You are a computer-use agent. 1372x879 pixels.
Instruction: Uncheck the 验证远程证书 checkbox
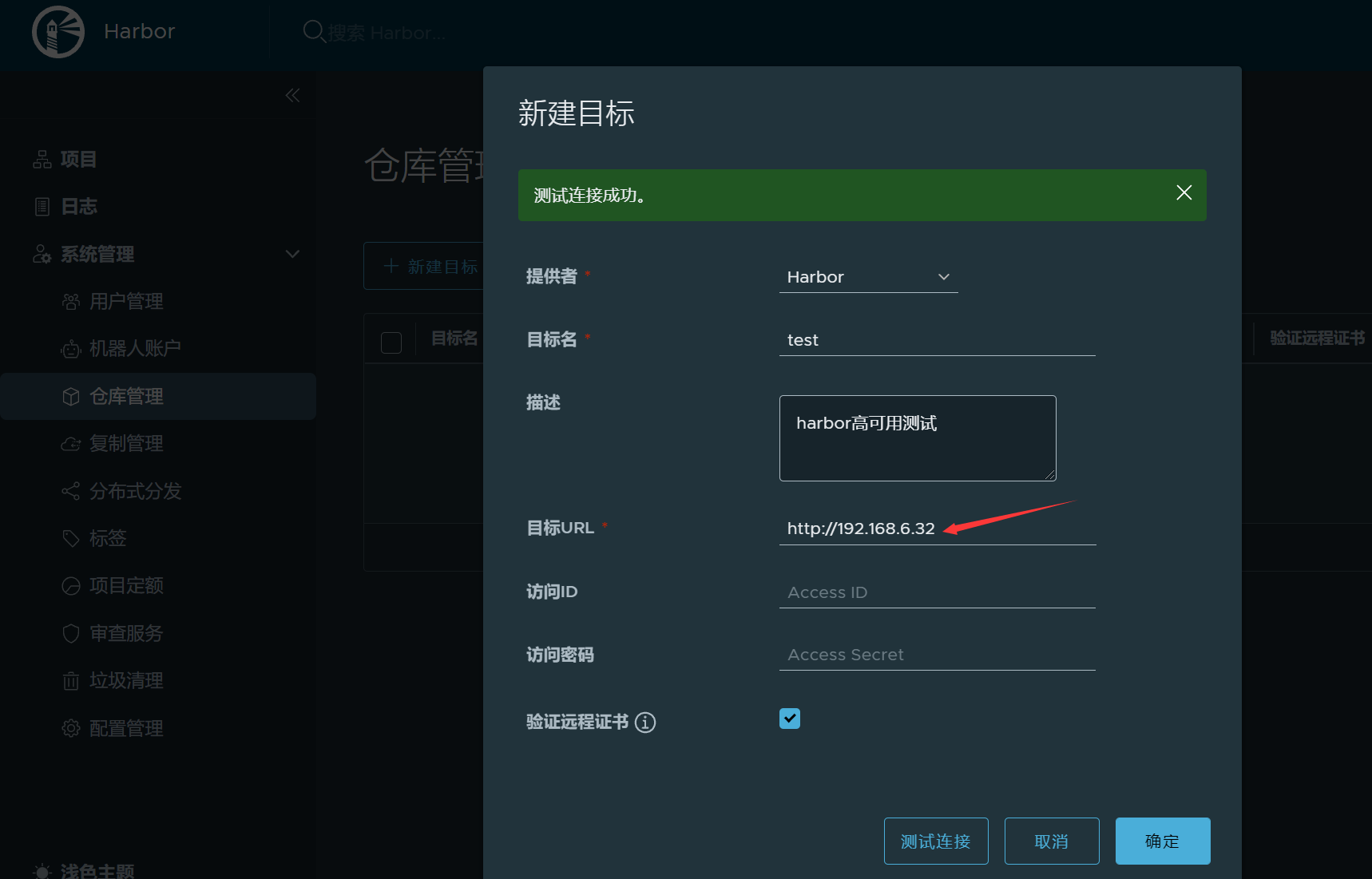point(790,719)
